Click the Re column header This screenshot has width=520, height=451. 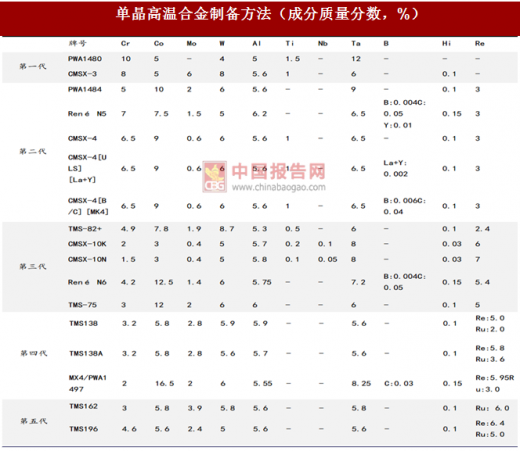click(480, 44)
